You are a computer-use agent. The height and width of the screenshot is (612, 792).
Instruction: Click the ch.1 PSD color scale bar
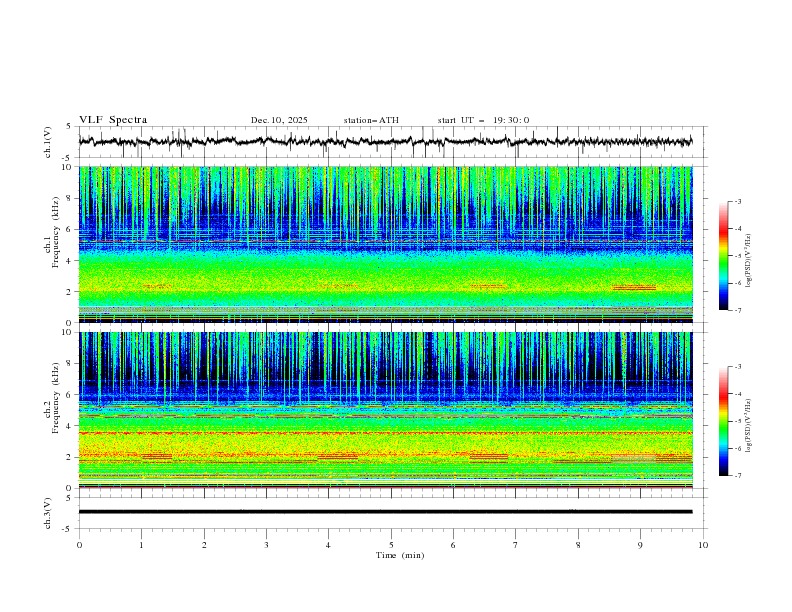click(723, 256)
